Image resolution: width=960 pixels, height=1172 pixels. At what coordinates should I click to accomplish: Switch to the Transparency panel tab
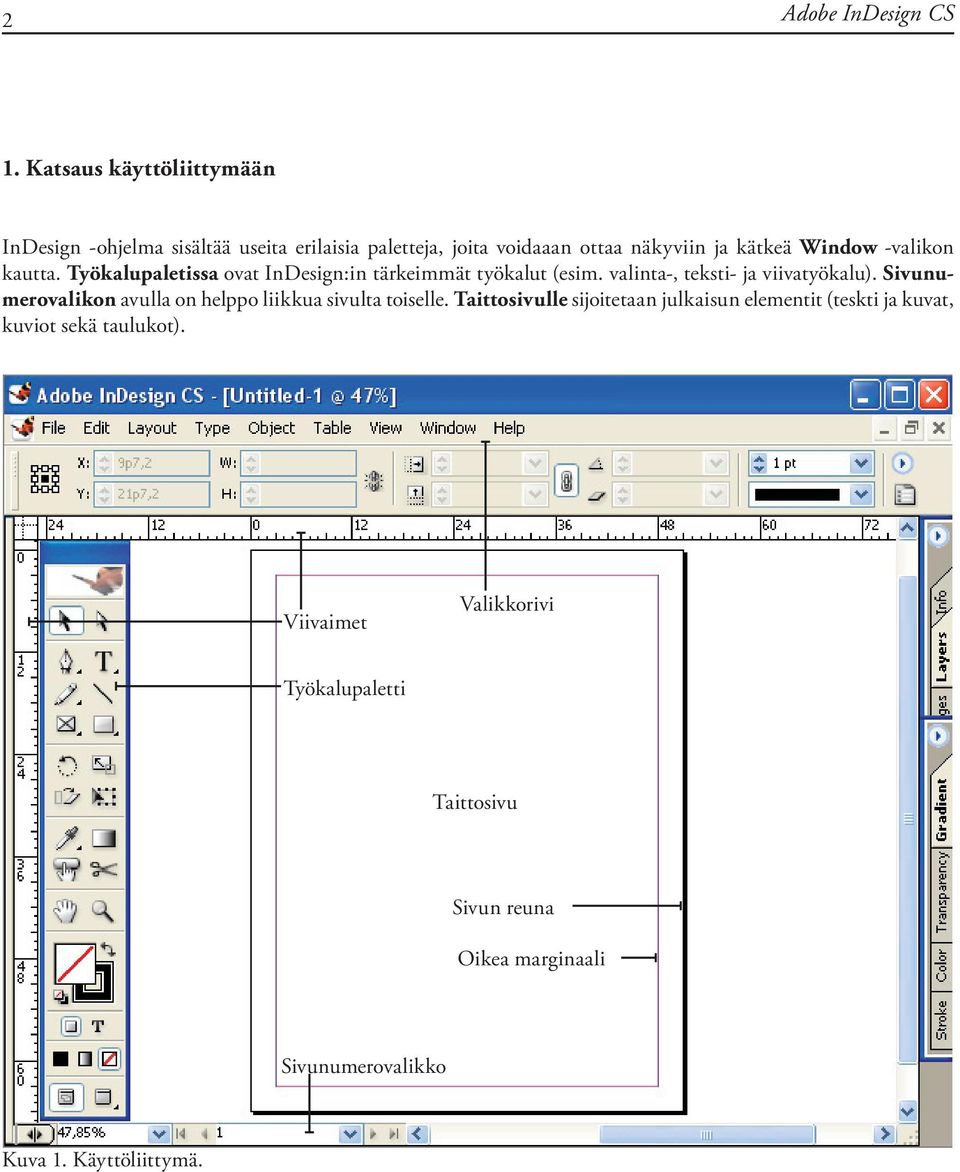[x=941, y=892]
